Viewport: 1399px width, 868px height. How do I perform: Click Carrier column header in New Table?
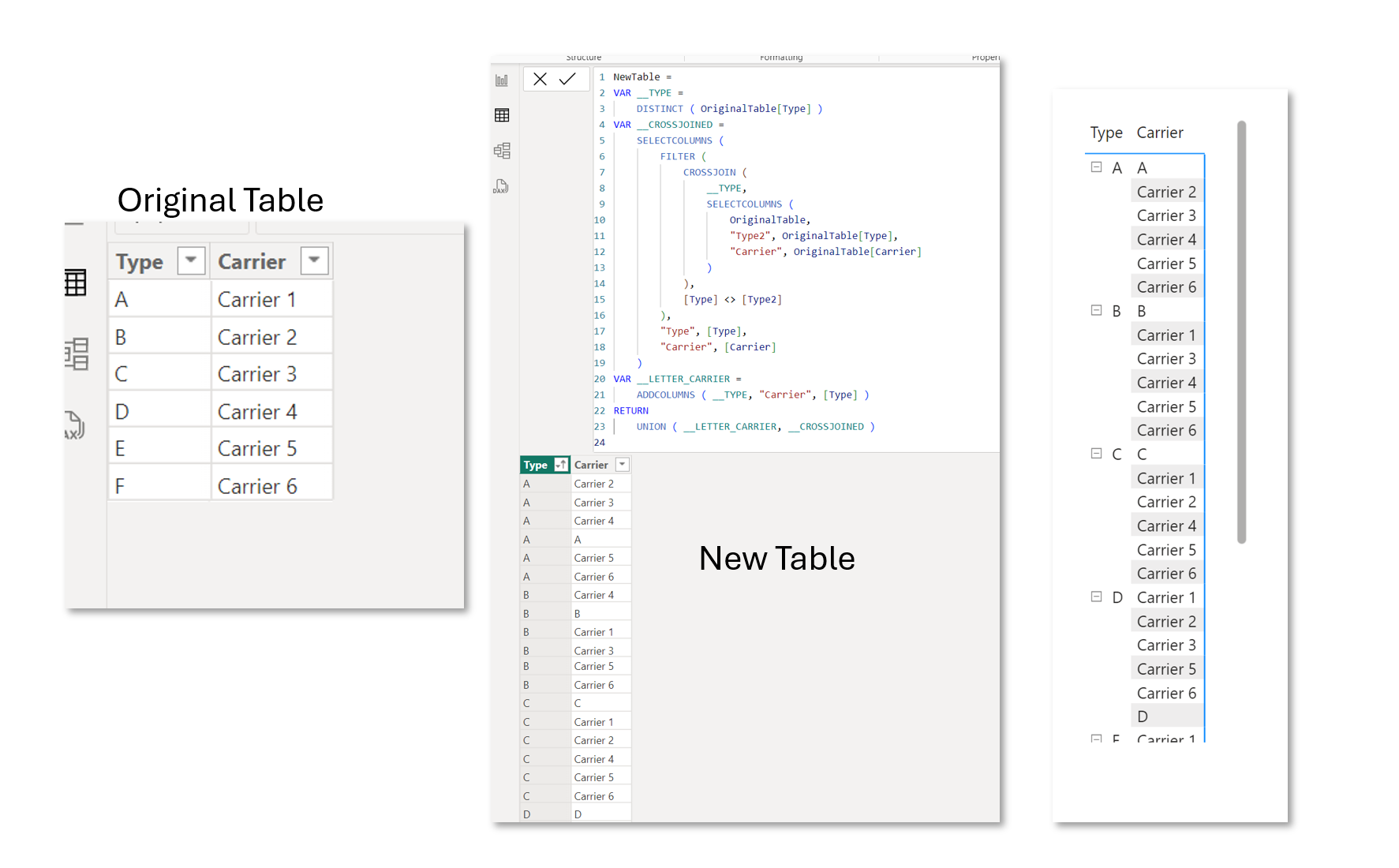click(x=591, y=465)
